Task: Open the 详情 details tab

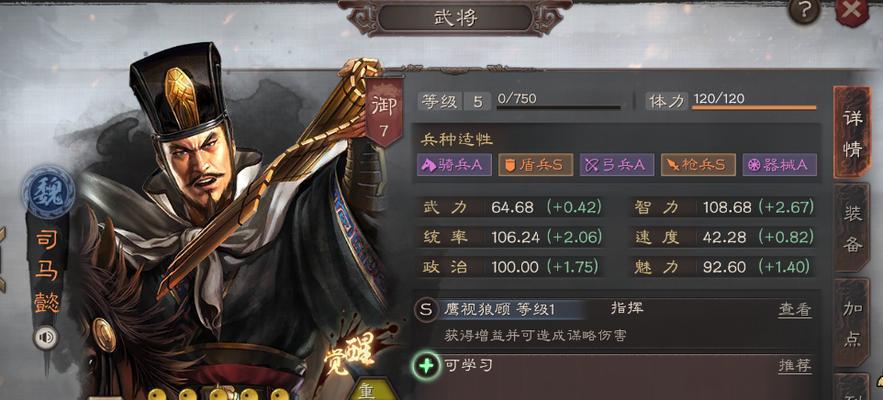Action: (x=851, y=132)
